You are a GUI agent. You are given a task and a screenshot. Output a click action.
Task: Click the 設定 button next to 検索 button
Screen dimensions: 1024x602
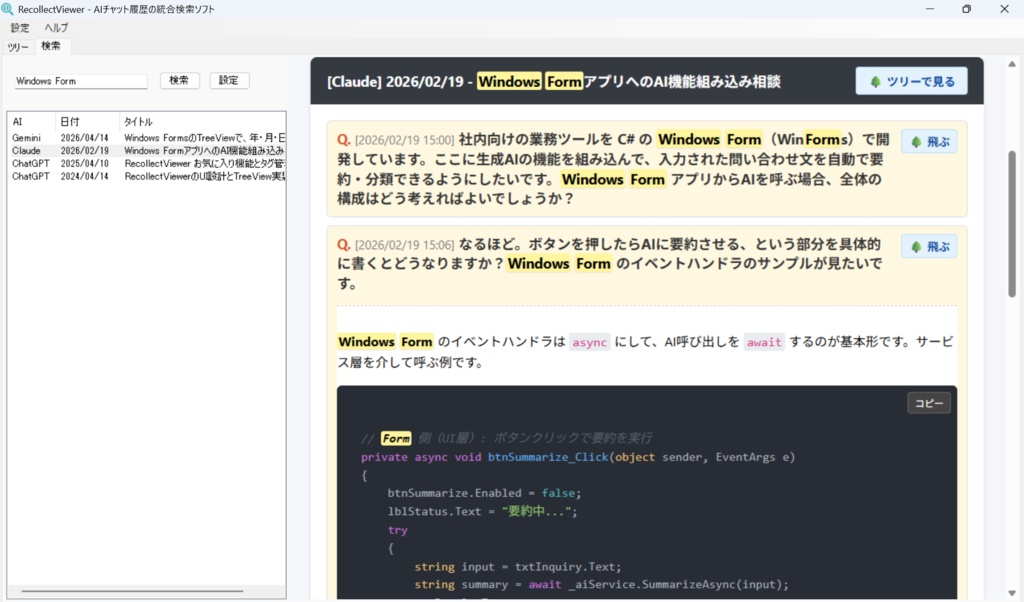[229, 80]
